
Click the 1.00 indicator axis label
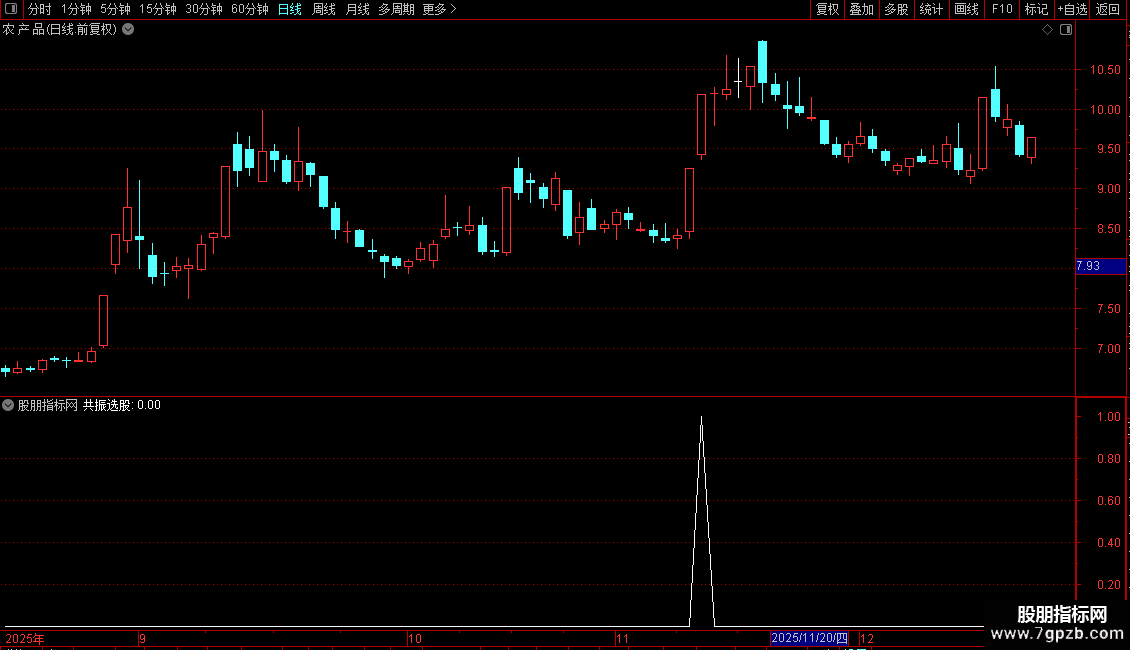point(1108,417)
